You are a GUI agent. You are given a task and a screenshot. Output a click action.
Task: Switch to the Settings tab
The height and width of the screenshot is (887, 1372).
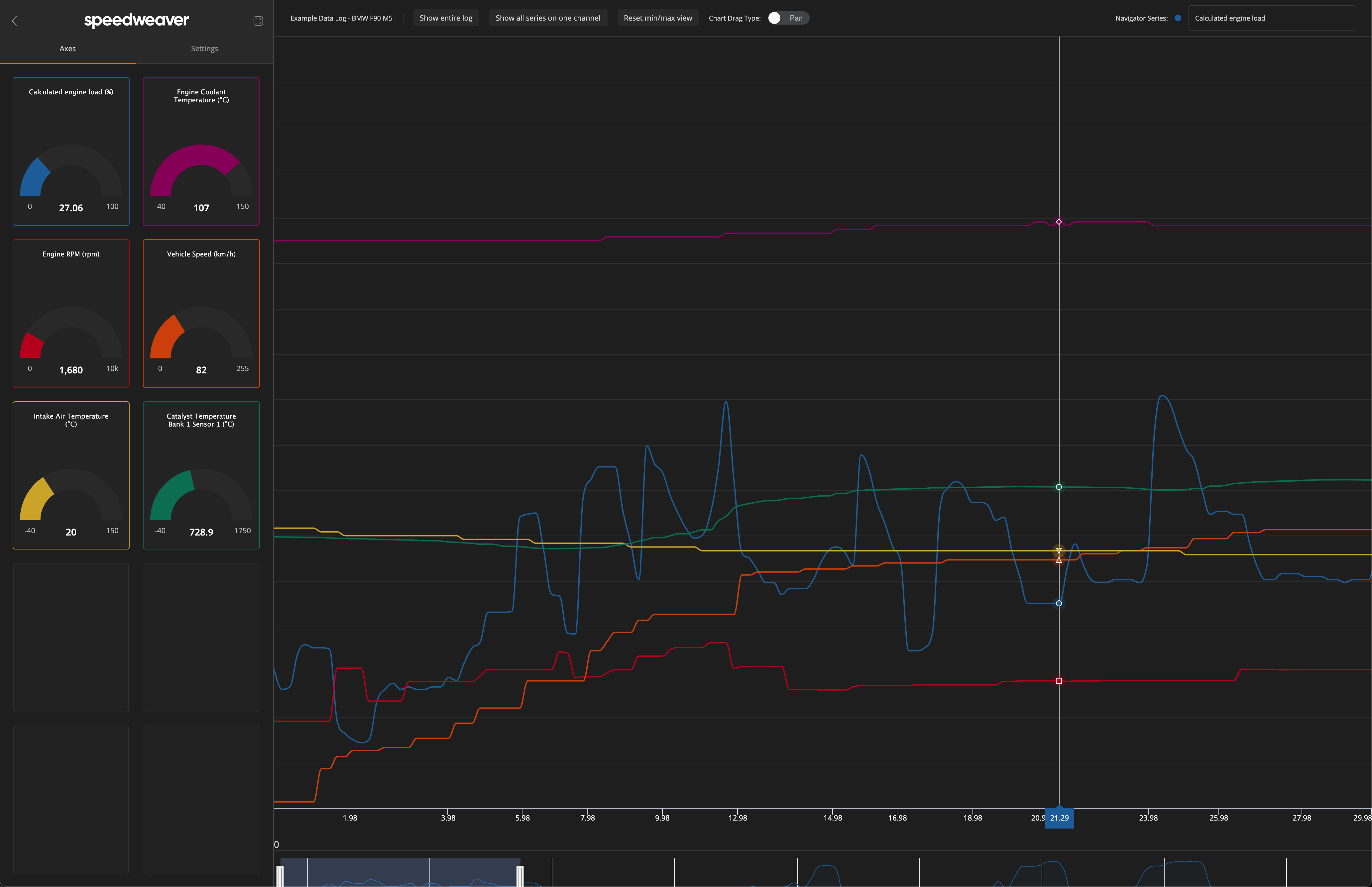[x=204, y=49]
